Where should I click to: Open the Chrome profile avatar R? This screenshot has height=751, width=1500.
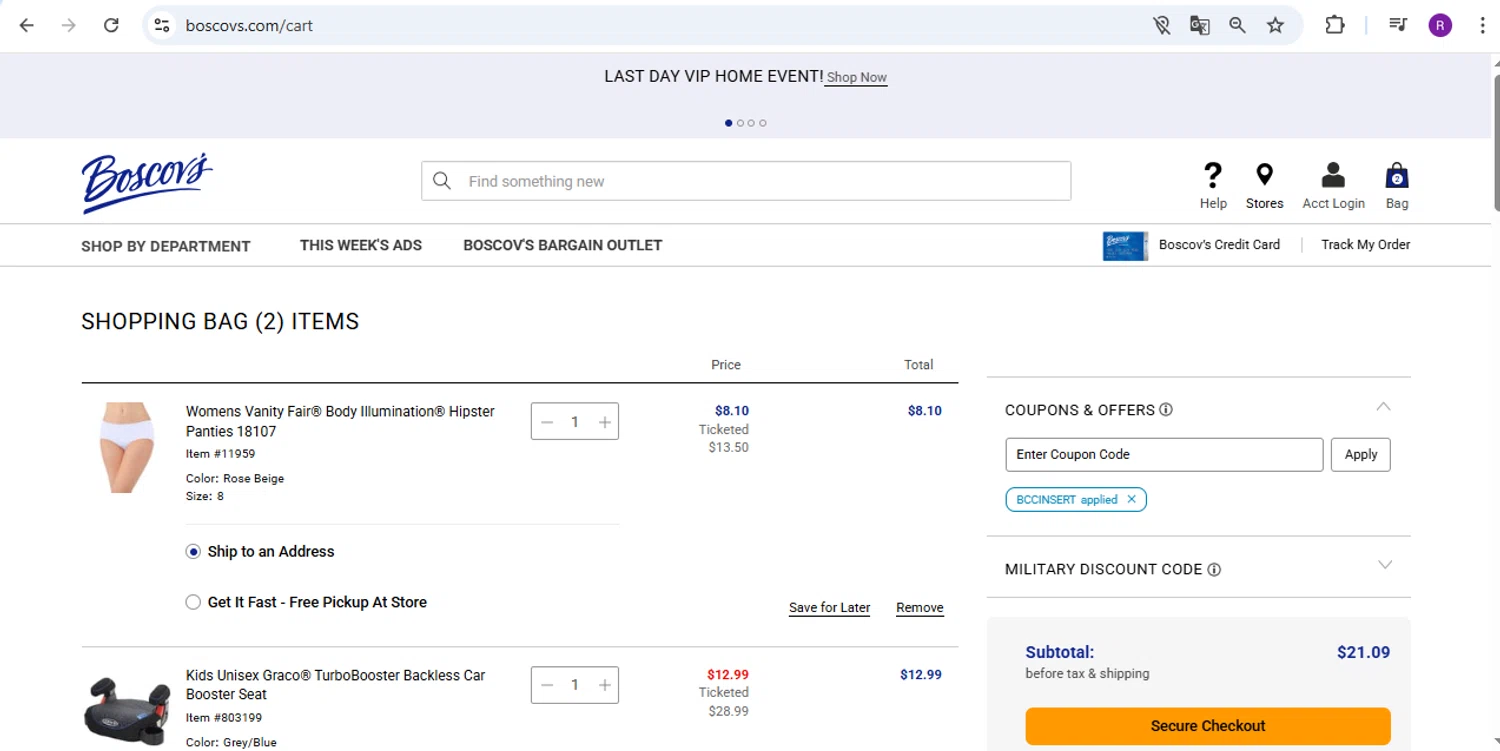click(x=1440, y=26)
